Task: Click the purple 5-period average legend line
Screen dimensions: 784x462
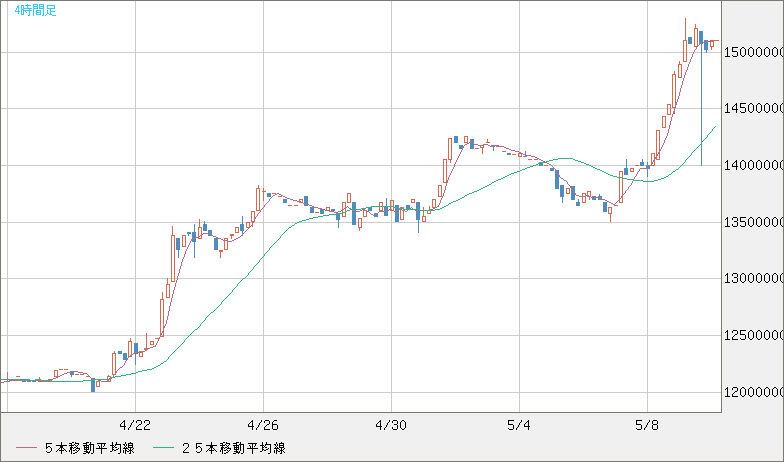Action: (26, 448)
